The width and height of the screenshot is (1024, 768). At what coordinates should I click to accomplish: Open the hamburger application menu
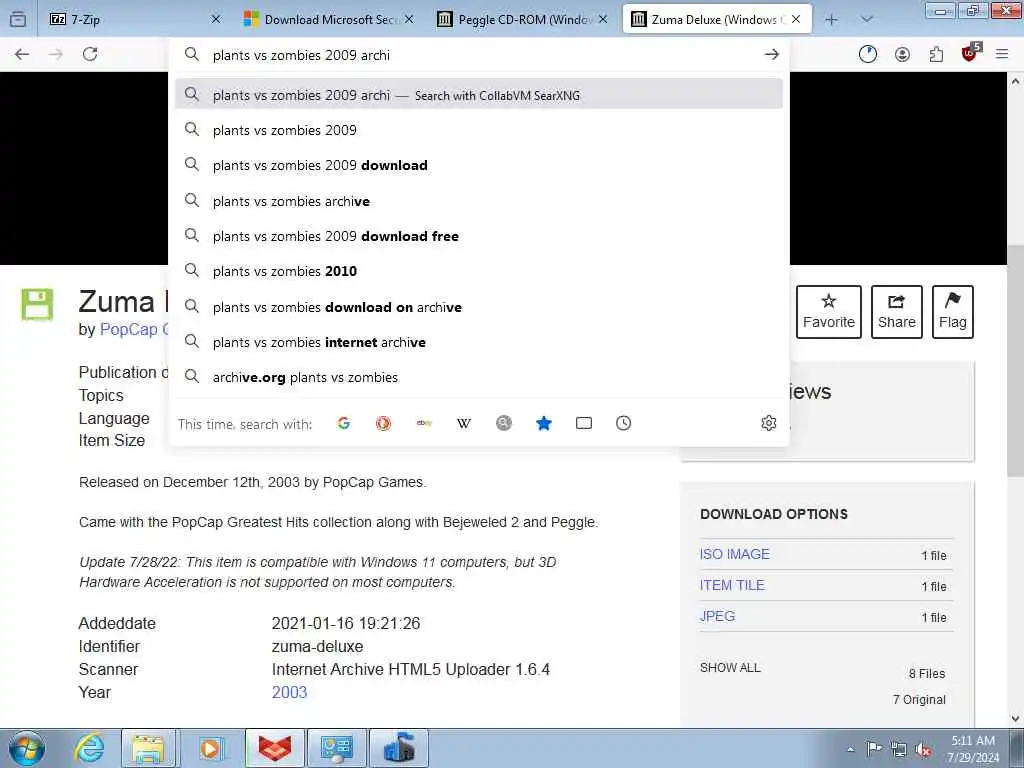click(x=1002, y=55)
